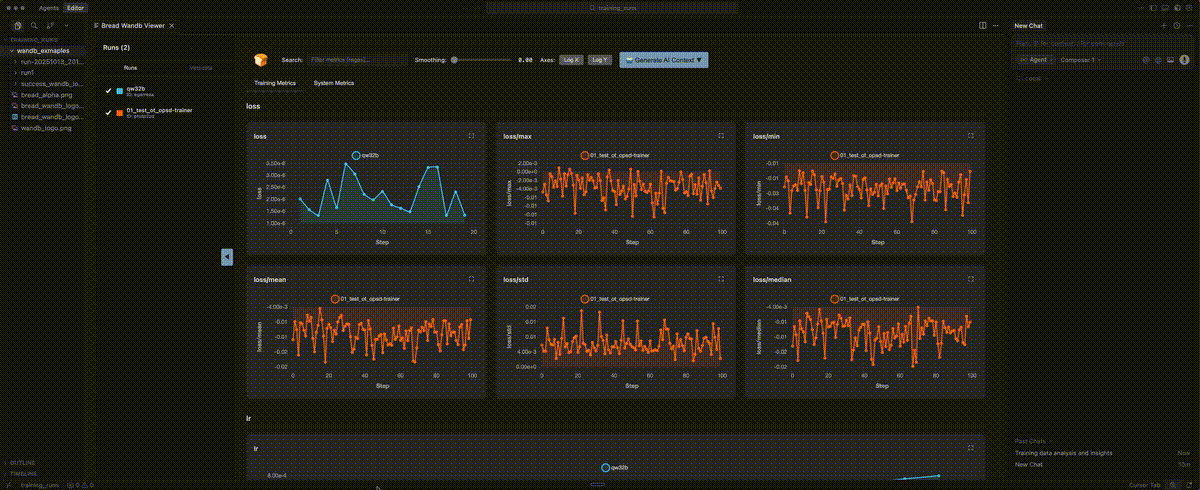Click the training_runs status bar item

tap(41, 485)
